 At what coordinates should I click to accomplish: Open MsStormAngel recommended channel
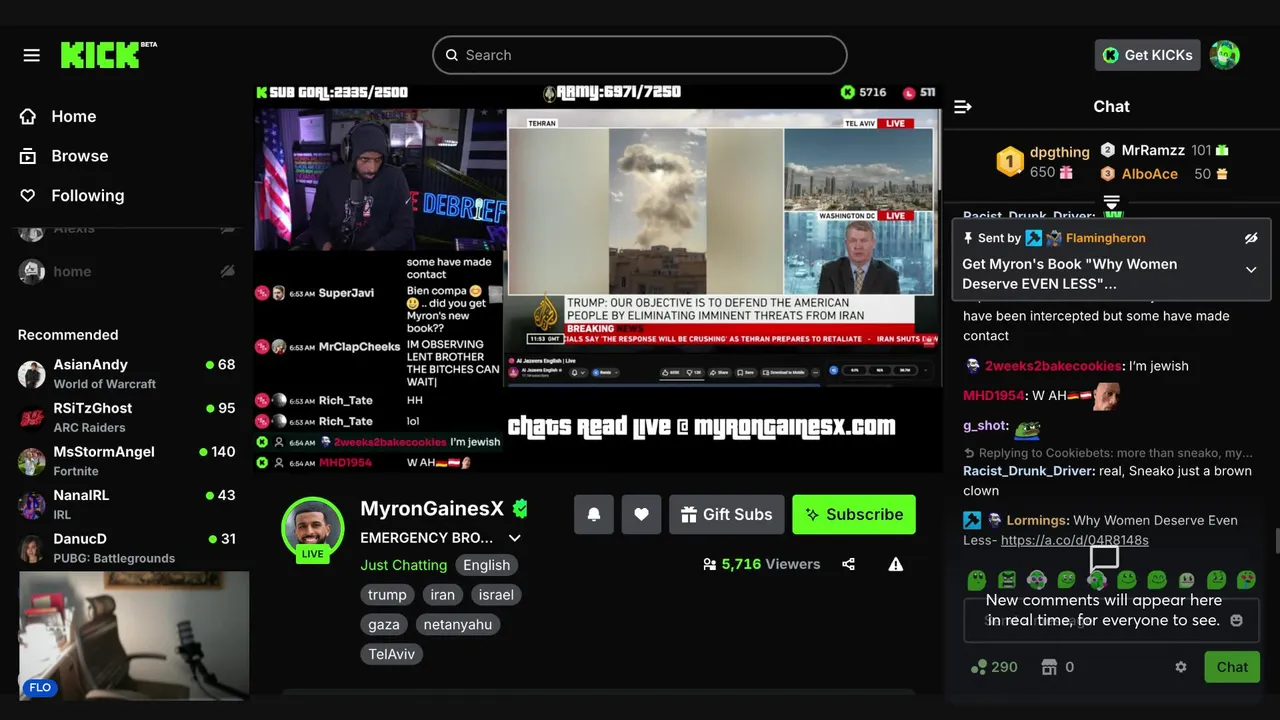pyautogui.click(x=127, y=461)
